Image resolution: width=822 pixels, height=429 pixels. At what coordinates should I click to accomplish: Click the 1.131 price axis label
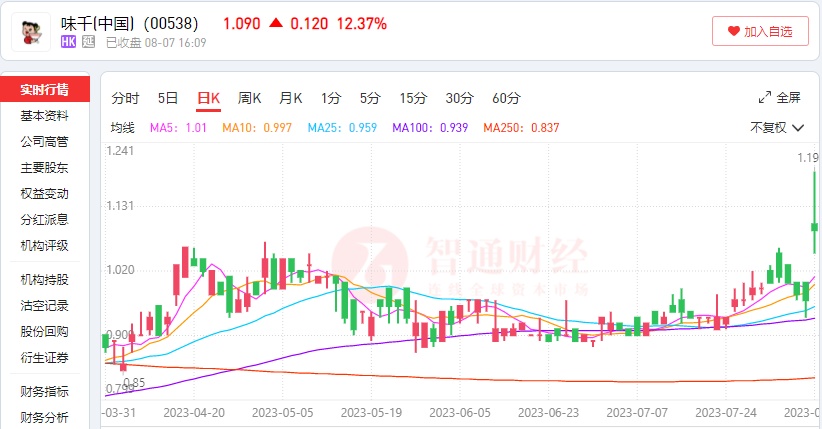point(120,206)
